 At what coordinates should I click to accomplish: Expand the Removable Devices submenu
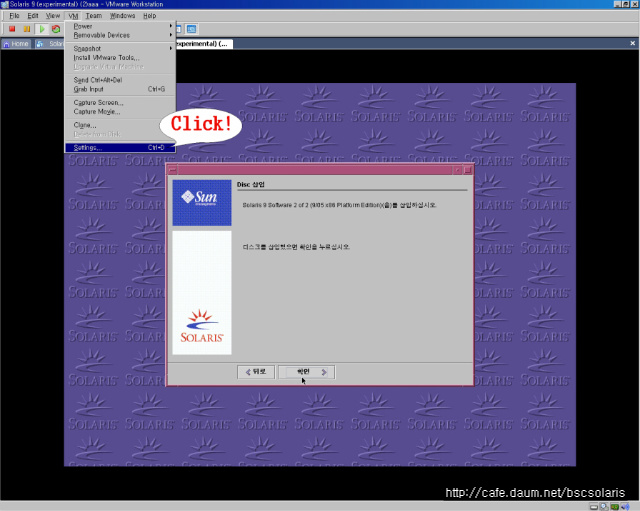point(120,35)
